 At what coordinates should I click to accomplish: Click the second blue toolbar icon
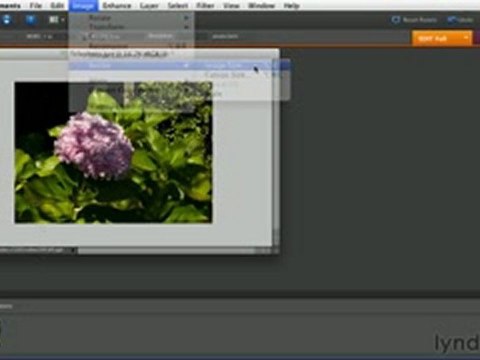(x=31, y=20)
